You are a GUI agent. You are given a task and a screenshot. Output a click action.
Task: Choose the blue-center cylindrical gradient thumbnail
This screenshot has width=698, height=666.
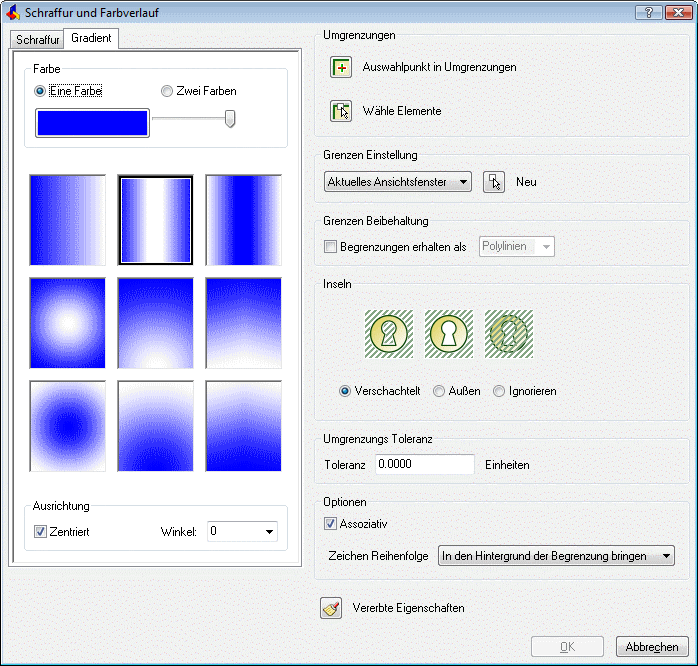tap(243, 220)
